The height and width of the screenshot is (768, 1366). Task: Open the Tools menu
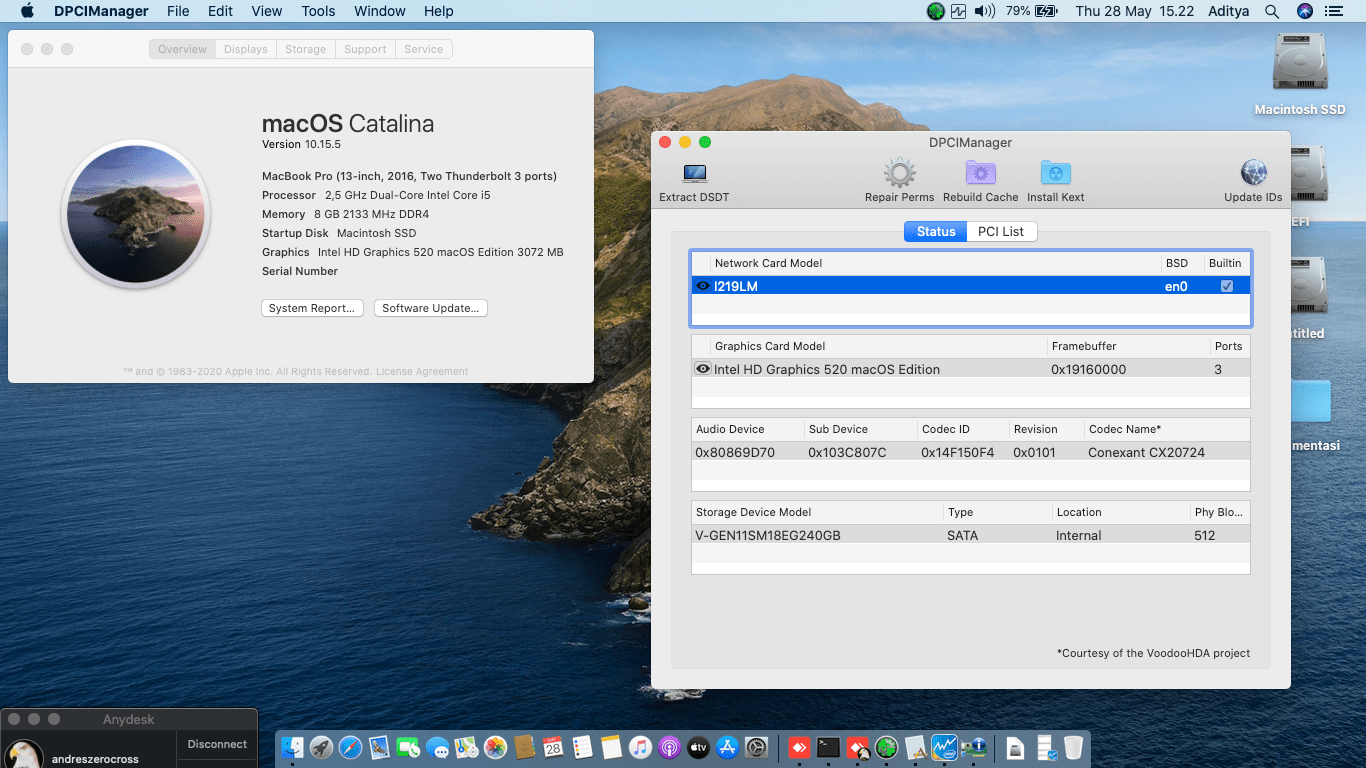tap(318, 11)
